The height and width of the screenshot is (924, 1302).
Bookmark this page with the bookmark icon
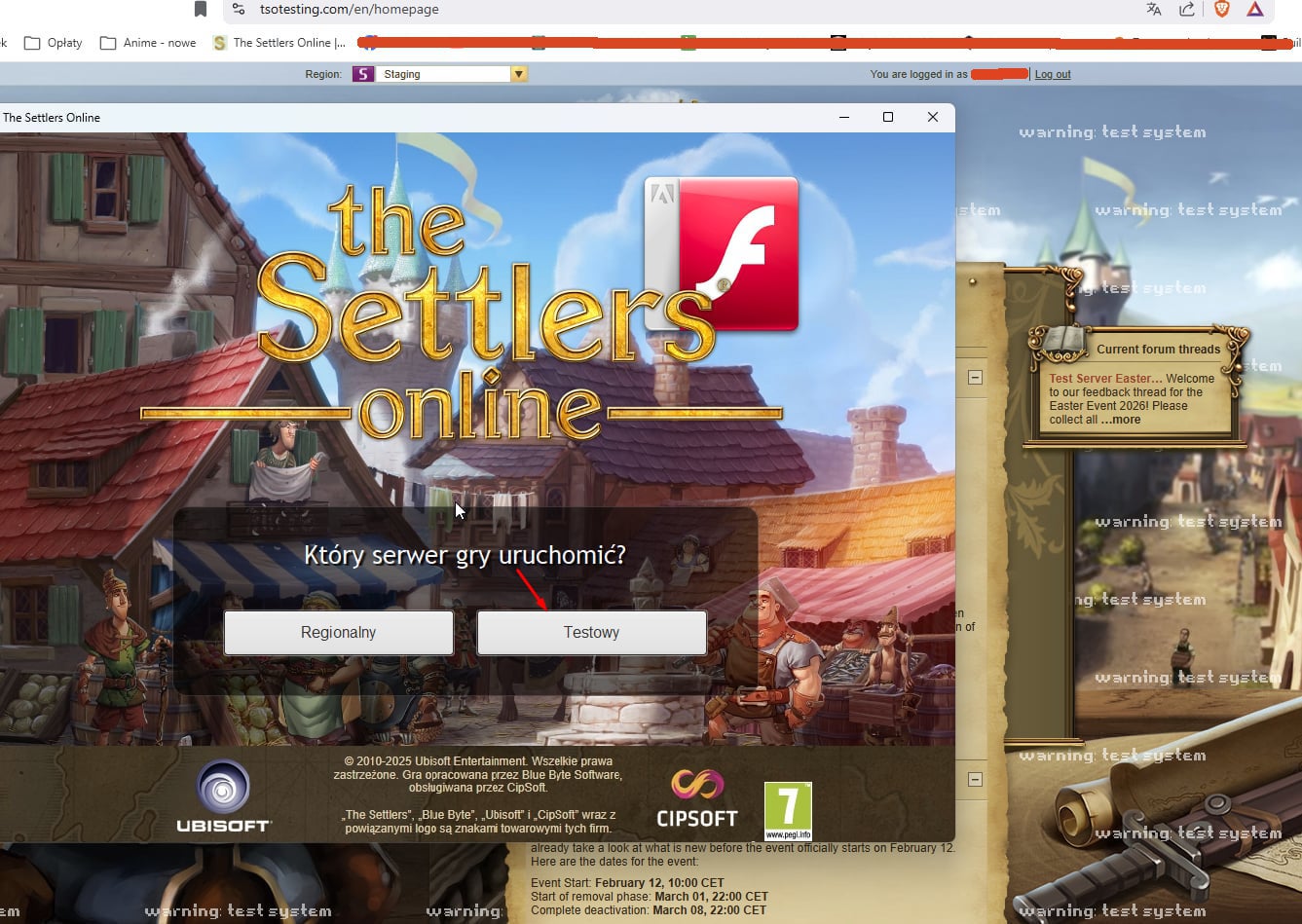(x=201, y=10)
